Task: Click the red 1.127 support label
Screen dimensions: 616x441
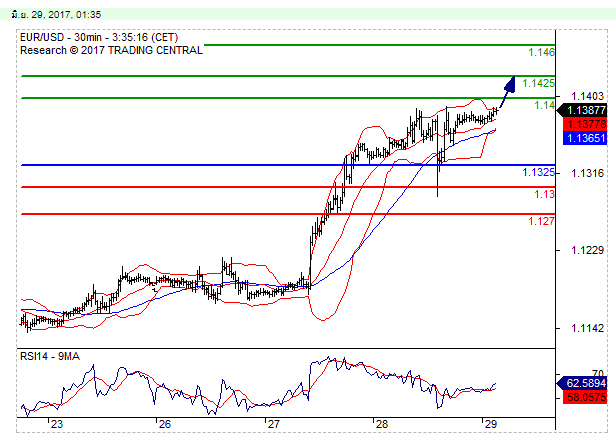Action: point(541,221)
